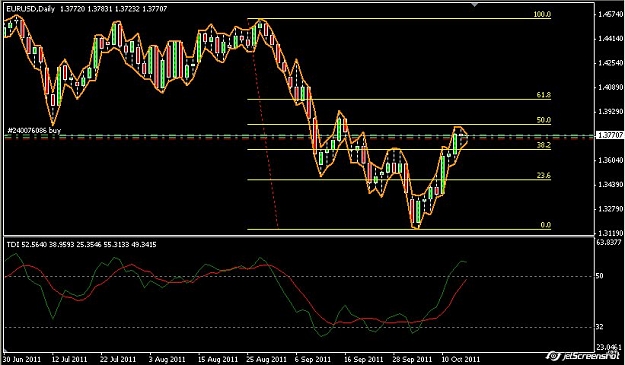Click the 1.40890 price axis label

(x=610, y=87)
